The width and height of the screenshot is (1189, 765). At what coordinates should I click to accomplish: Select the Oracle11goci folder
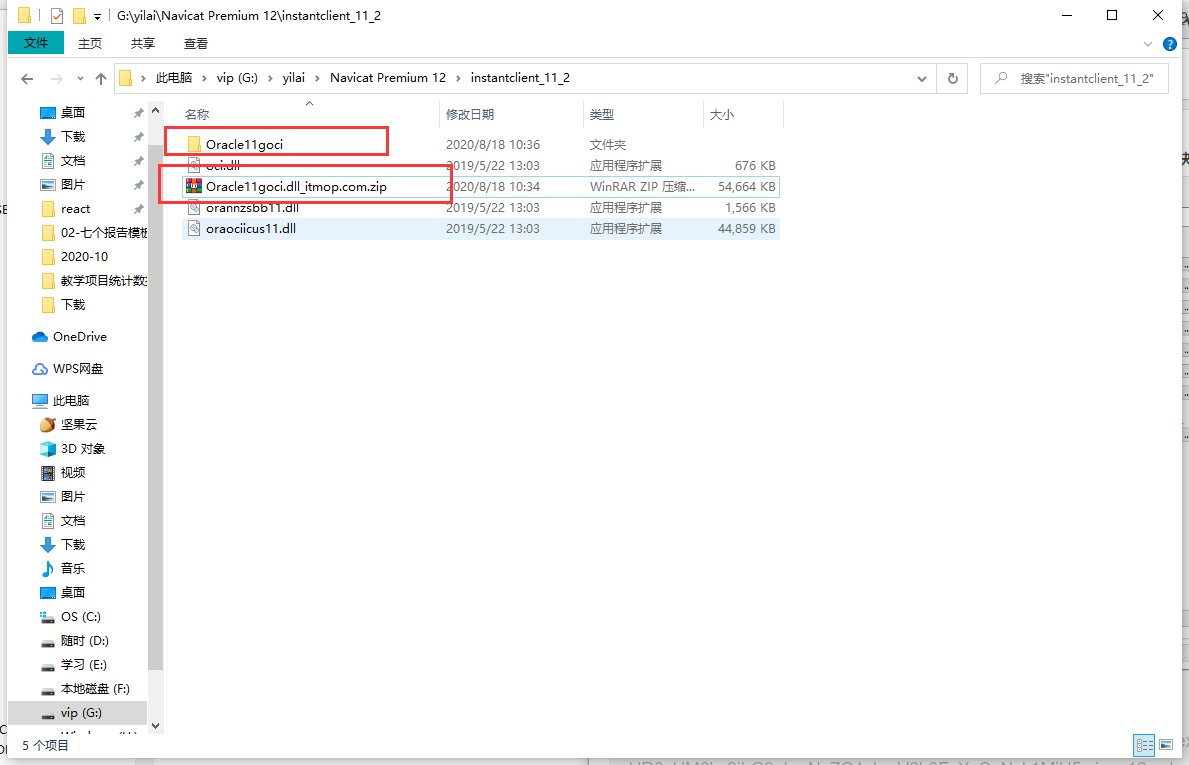pyautogui.click(x=481, y=144)
